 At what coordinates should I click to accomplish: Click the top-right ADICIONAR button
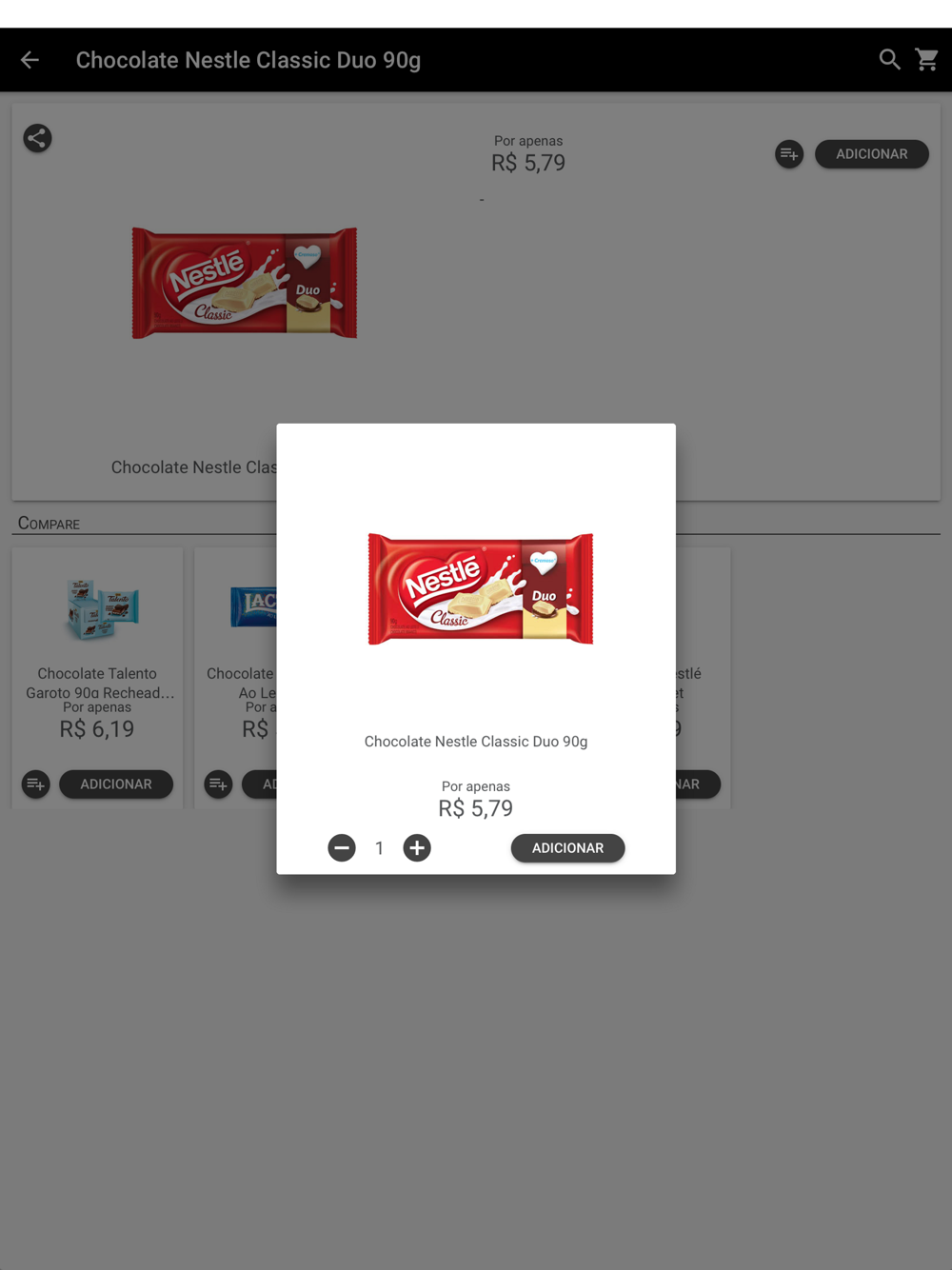click(x=871, y=154)
